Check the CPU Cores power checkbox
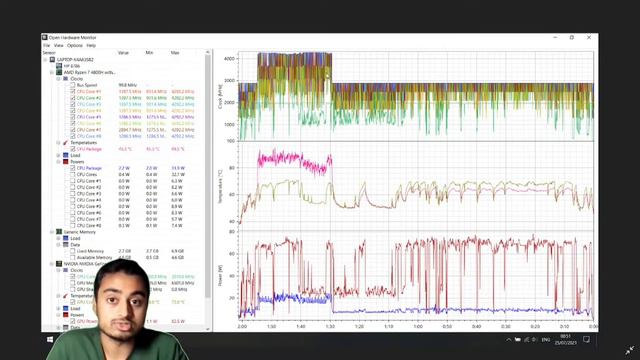This screenshot has height=360, width=640. [x=73, y=174]
